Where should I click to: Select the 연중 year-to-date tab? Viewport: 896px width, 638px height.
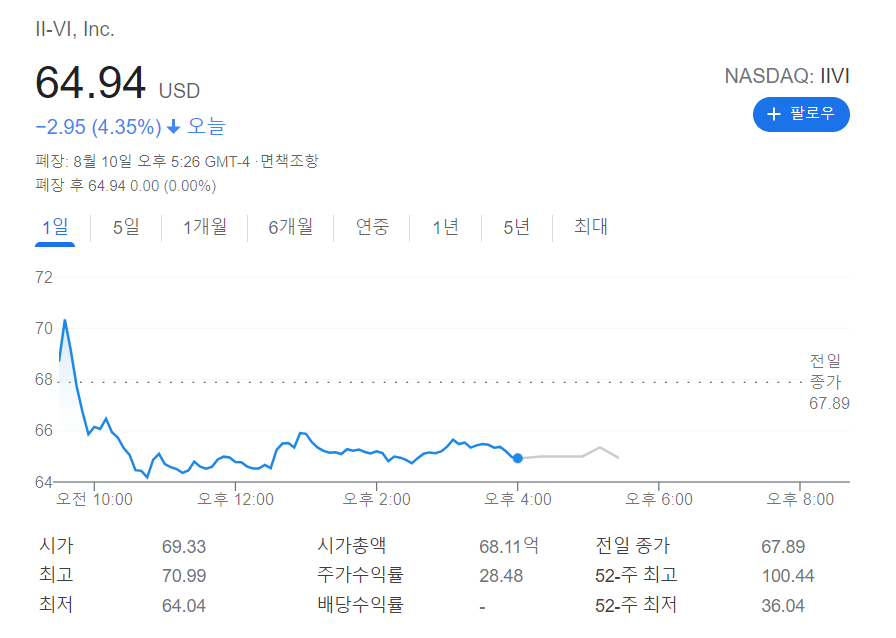pyautogui.click(x=372, y=228)
